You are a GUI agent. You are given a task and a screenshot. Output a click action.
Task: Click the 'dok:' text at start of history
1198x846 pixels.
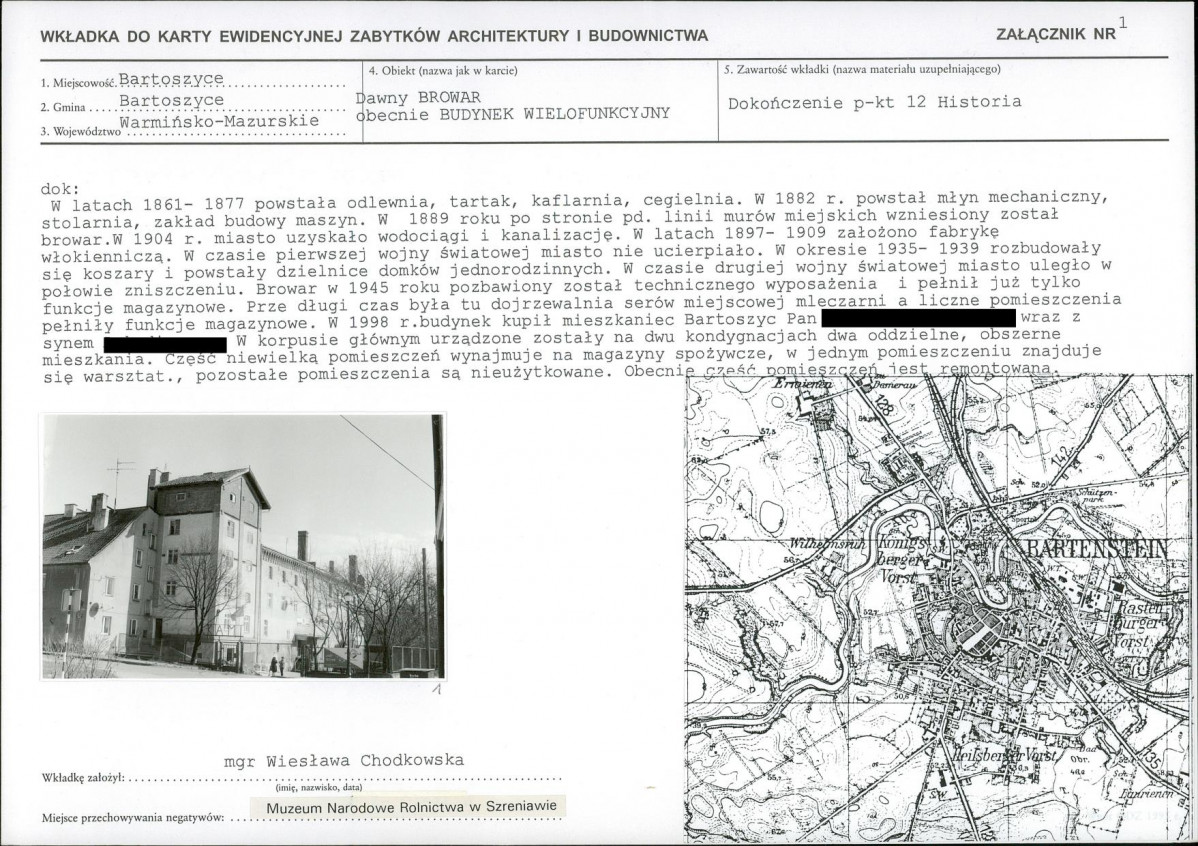(59, 188)
